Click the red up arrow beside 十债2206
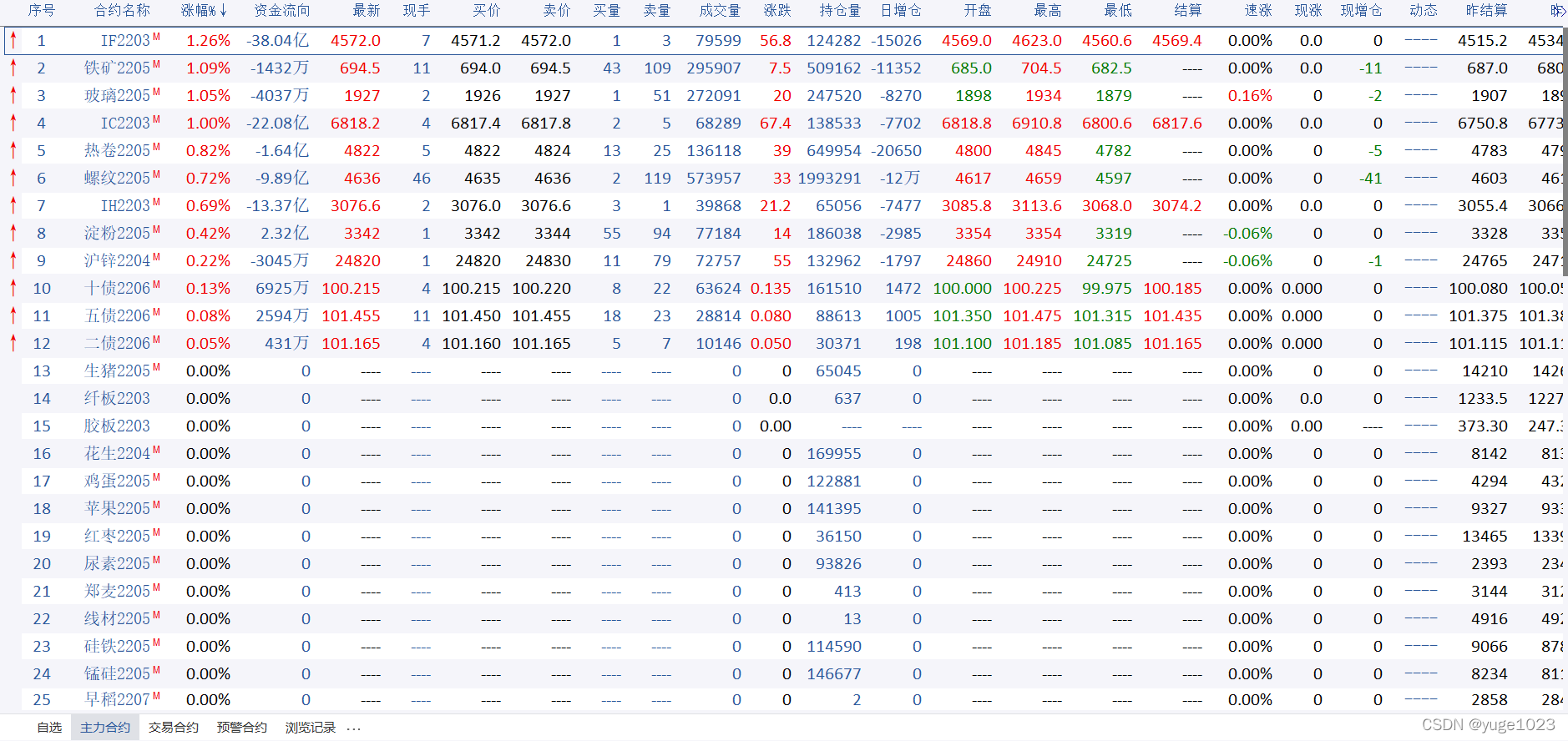1568x741 pixels. pos(13,288)
